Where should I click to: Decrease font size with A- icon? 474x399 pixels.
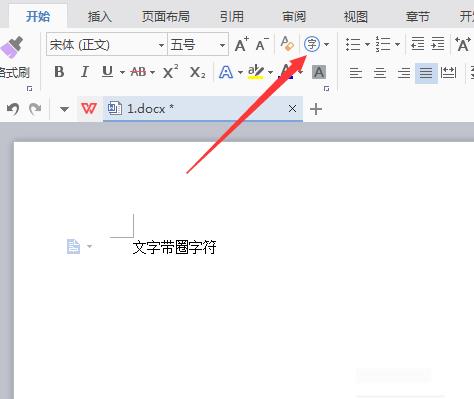(262, 44)
